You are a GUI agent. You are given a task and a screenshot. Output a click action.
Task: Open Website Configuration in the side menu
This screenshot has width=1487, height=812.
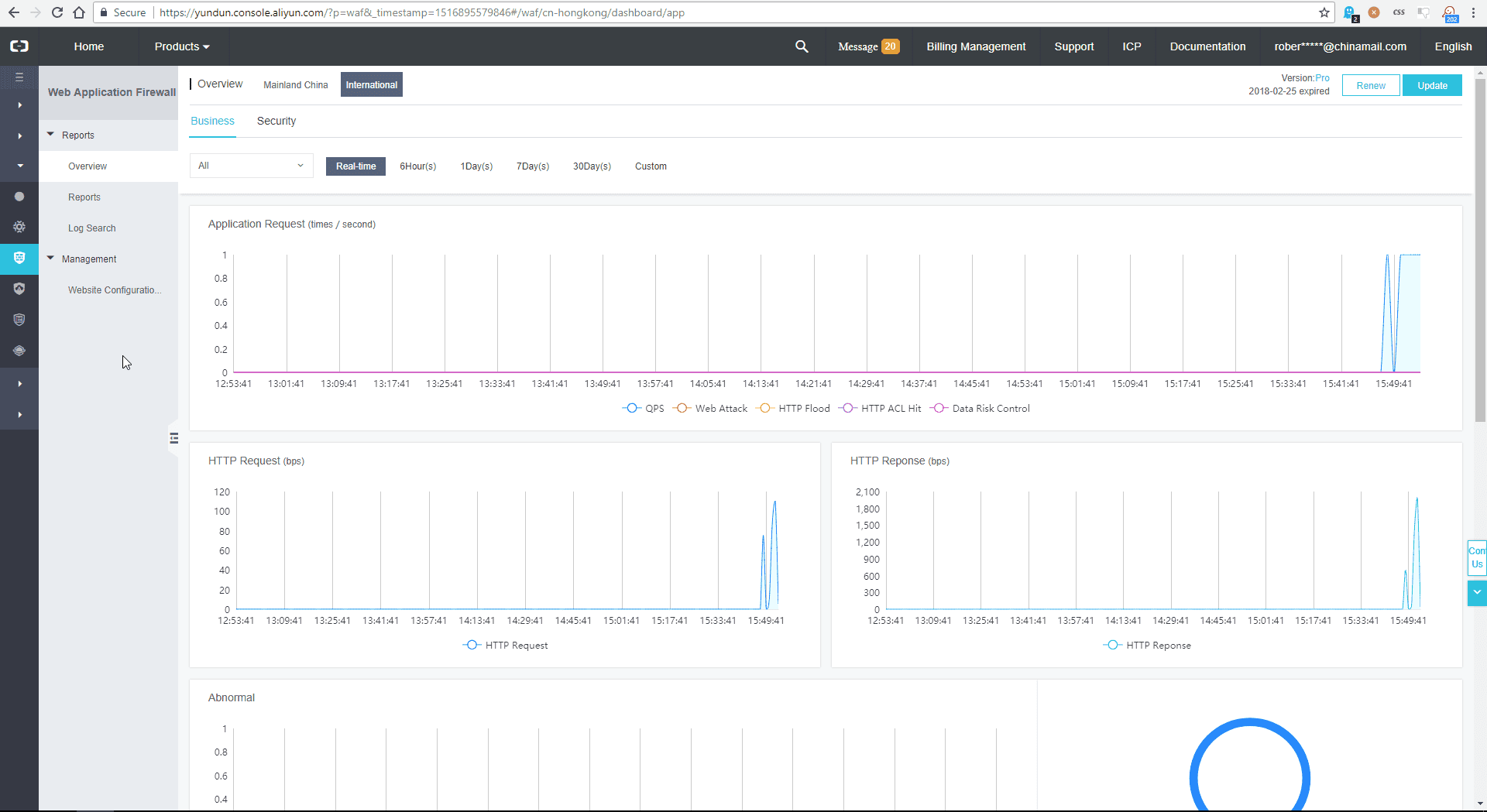click(115, 290)
